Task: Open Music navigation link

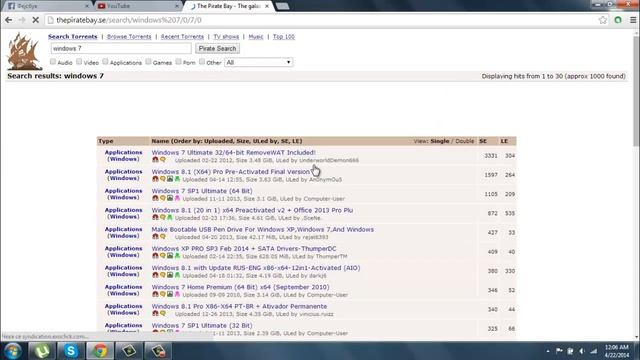Action: click(256, 37)
